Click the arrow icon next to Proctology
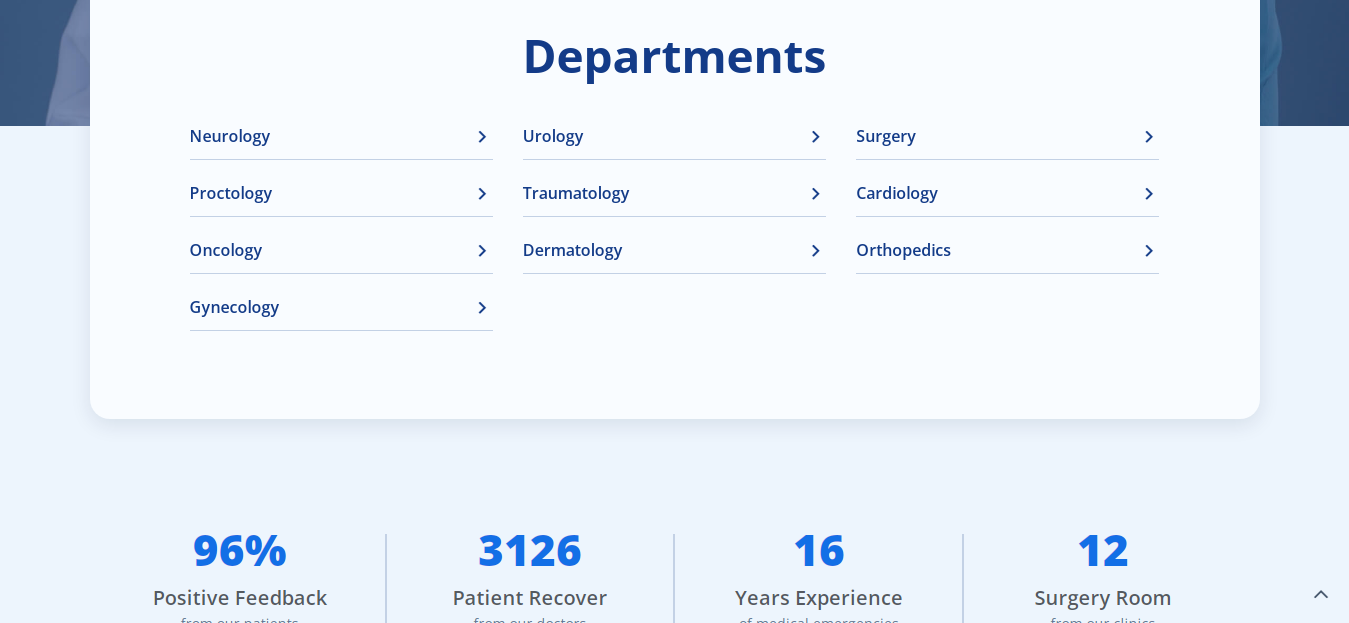The width and height of the screenshot is (1349, 623). click(x=482, y=194)
